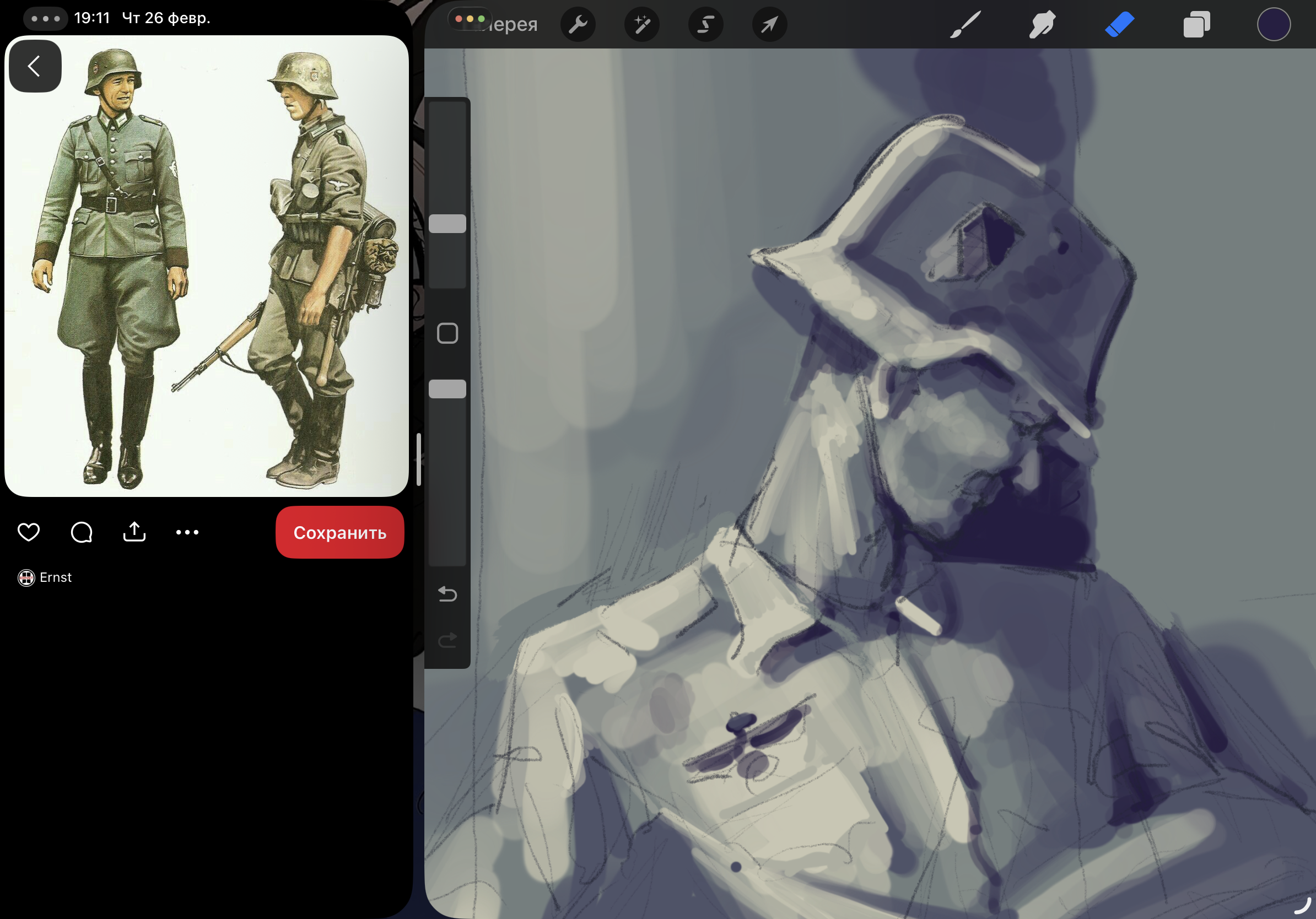Screen dimensions: 1316x919
Task: Redo the last undone stroke
Action: [447, 640]
